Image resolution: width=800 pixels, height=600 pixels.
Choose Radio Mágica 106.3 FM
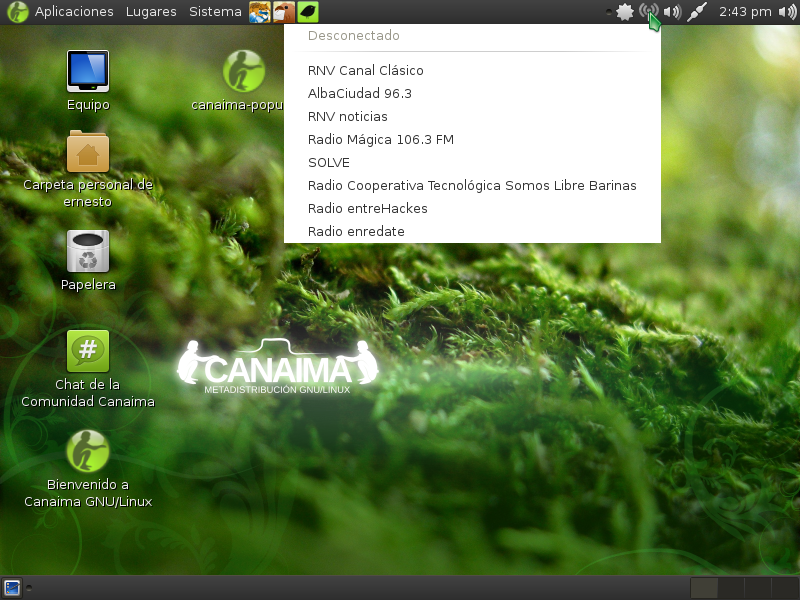click(x=381, y=139)
